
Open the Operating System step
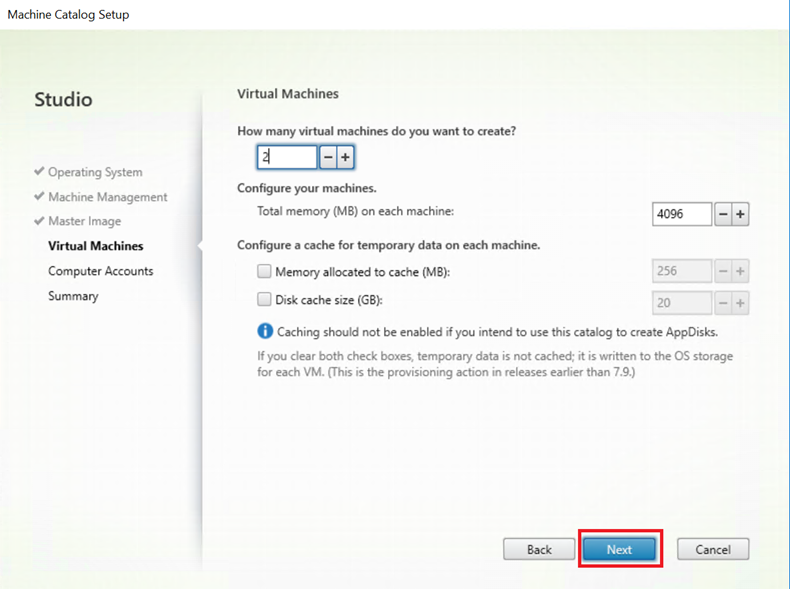[95, 172]
